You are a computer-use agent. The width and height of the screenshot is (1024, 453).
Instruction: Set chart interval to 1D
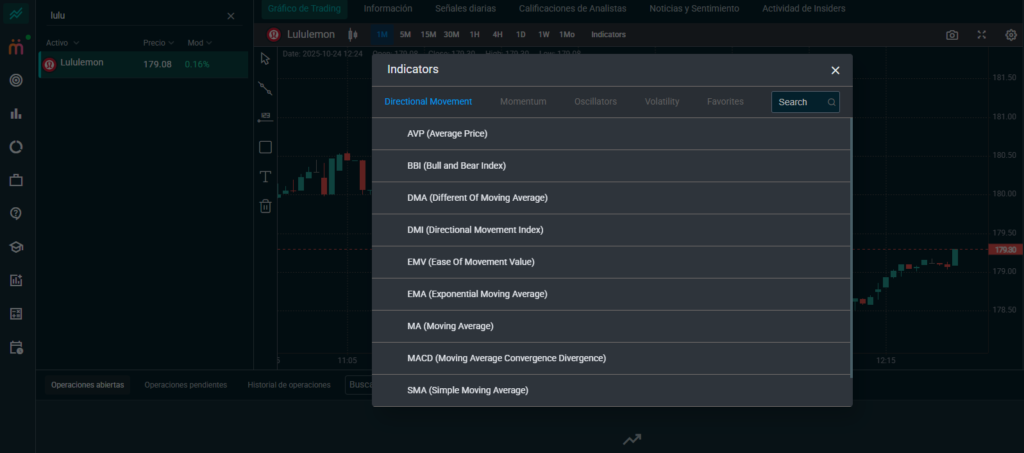[520, 34]
